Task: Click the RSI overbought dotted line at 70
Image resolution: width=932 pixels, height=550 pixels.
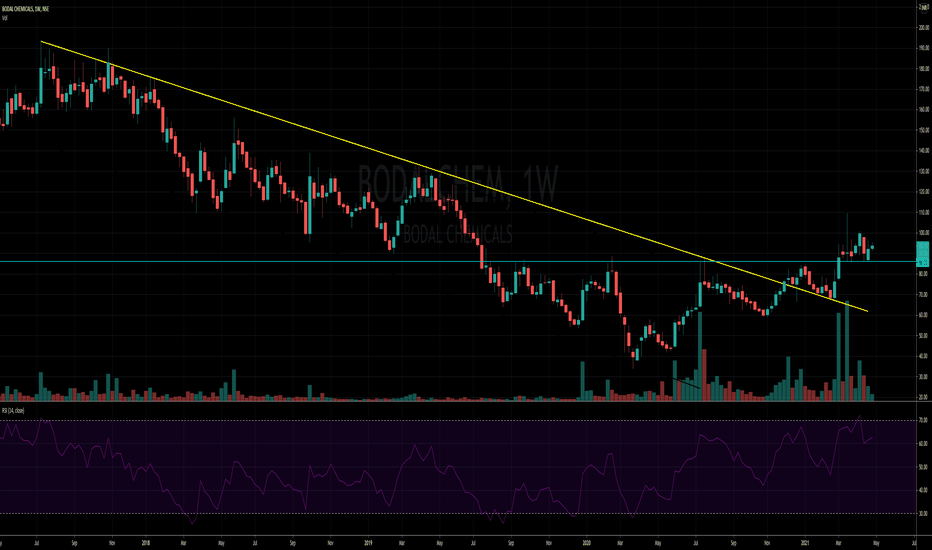Action: (x=458, y=421)
